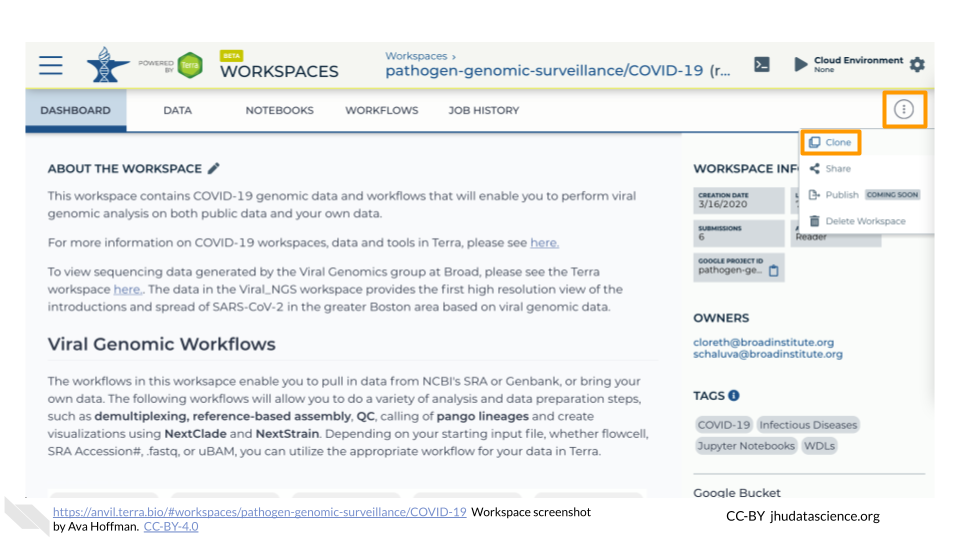Click the Infectious Diseases tag
Screen dimensions: 960x540
click(808, 425)
